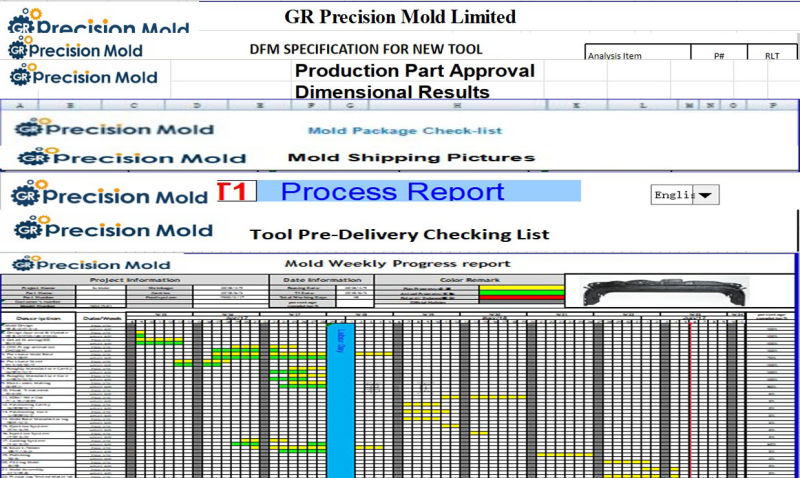The image size is (800, 478).
Task: Click the Production Part Approval heading
Action: tap(415, 71)
